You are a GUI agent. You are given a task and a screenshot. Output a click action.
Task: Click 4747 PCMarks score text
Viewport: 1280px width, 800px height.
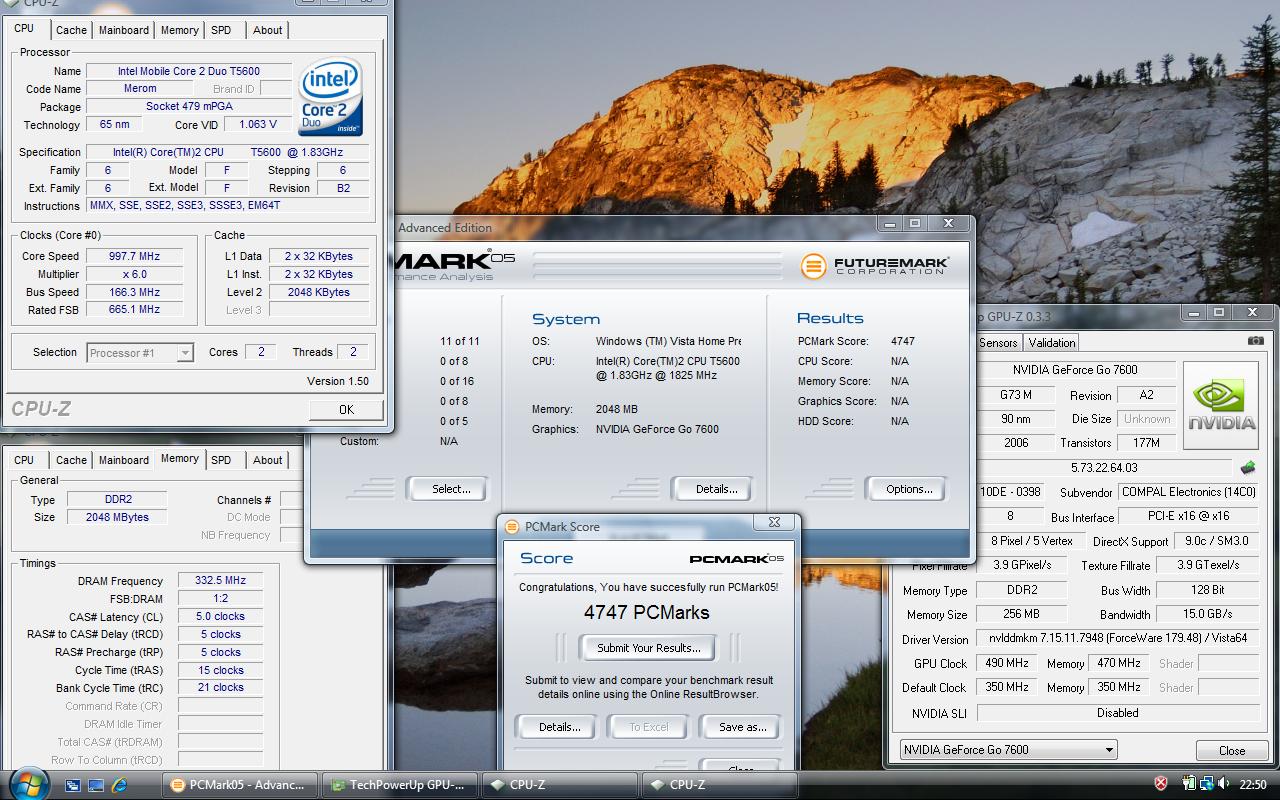[x=647, y=612]
